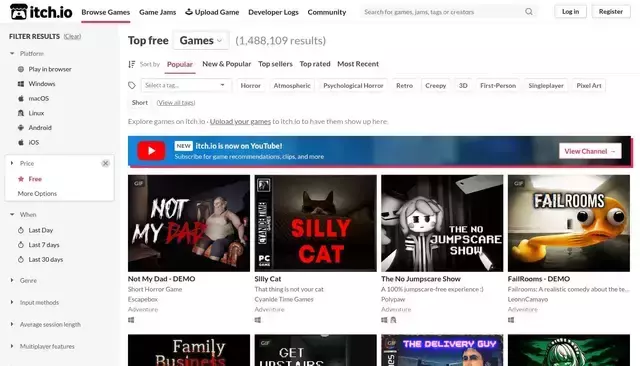Open More Options under Price
Viewport: 640px width, 366px height.
click(x=37, y=193)
